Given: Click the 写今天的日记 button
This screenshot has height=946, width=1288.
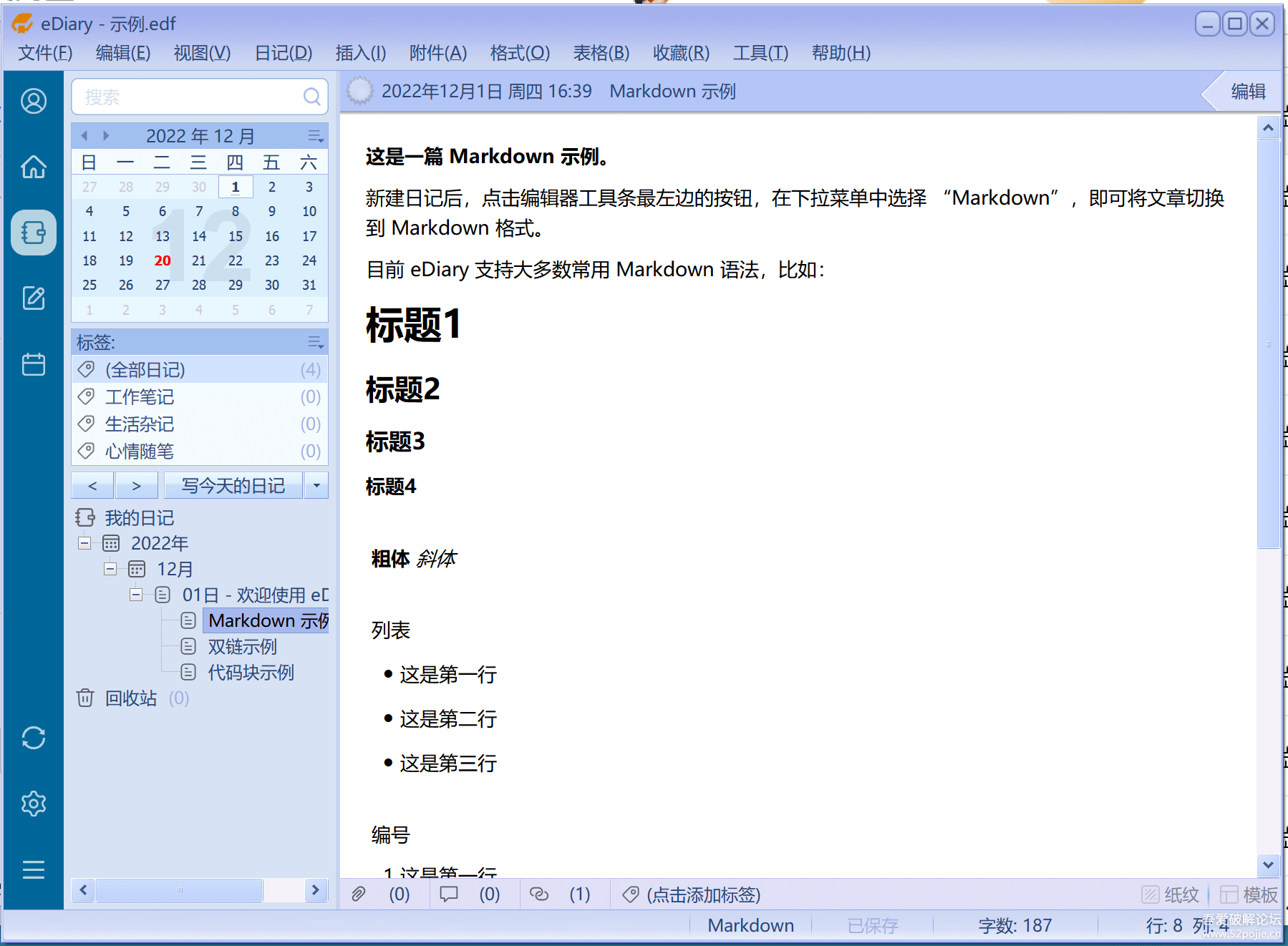Looking at the screenshot, I should pos(233,485).
